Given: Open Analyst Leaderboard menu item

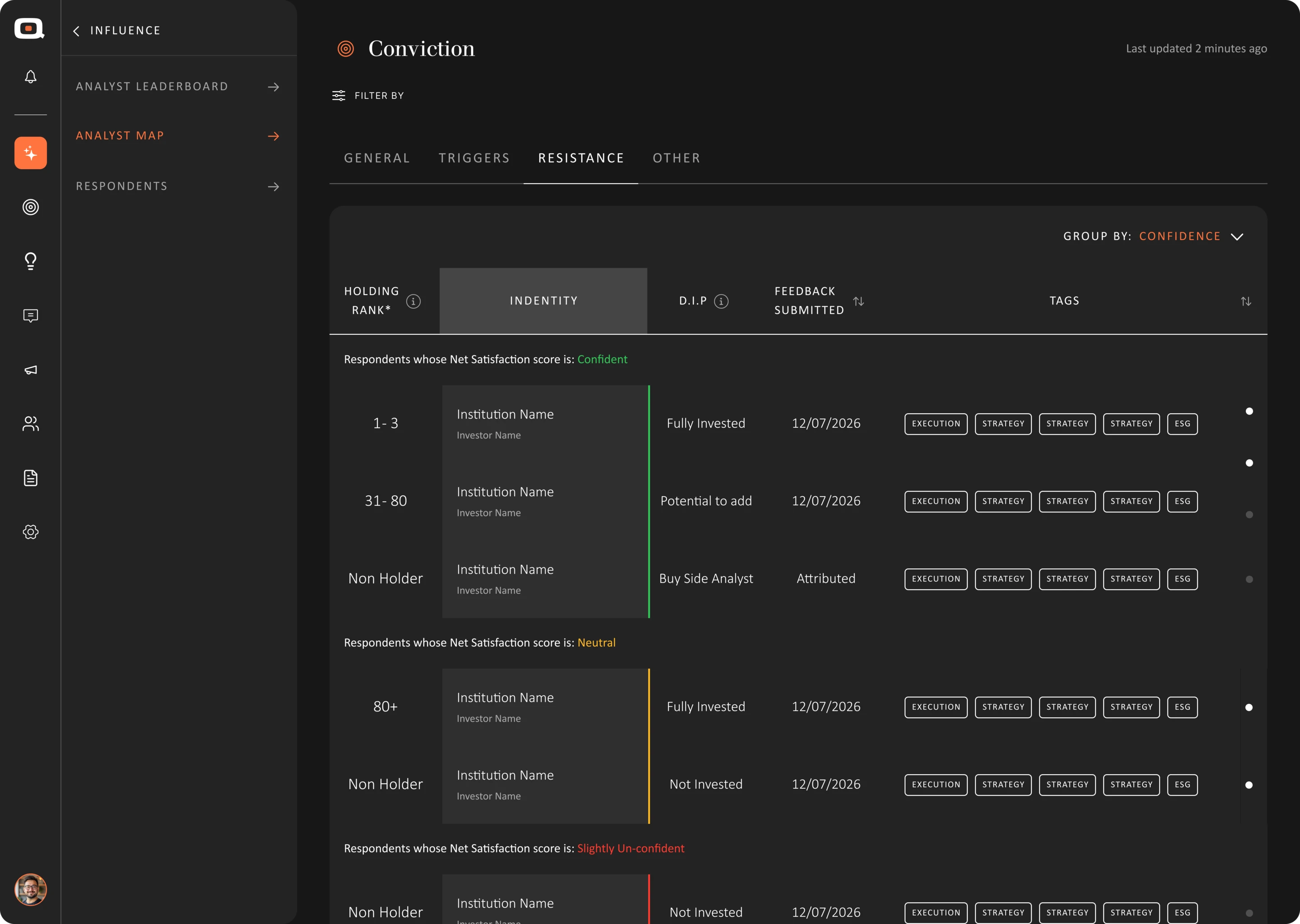Looking at the screenshot, I should coord(178,87).
